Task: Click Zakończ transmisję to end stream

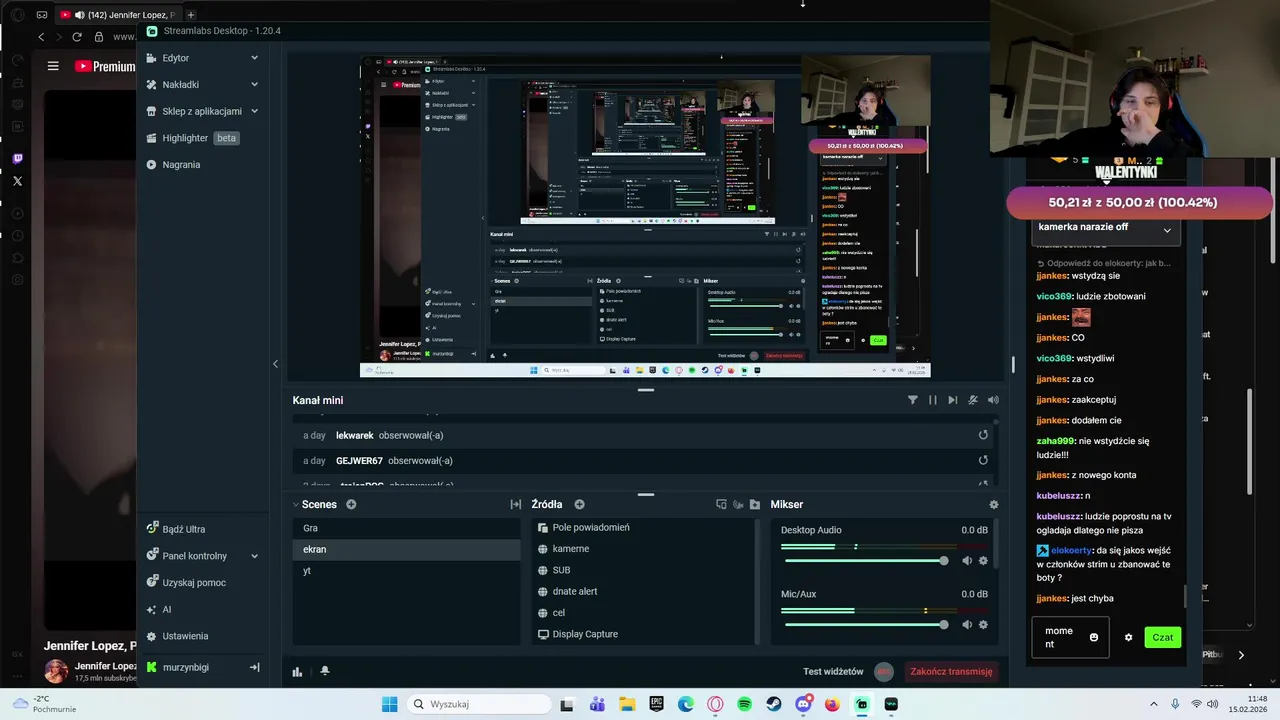Action: click(951, 671)
